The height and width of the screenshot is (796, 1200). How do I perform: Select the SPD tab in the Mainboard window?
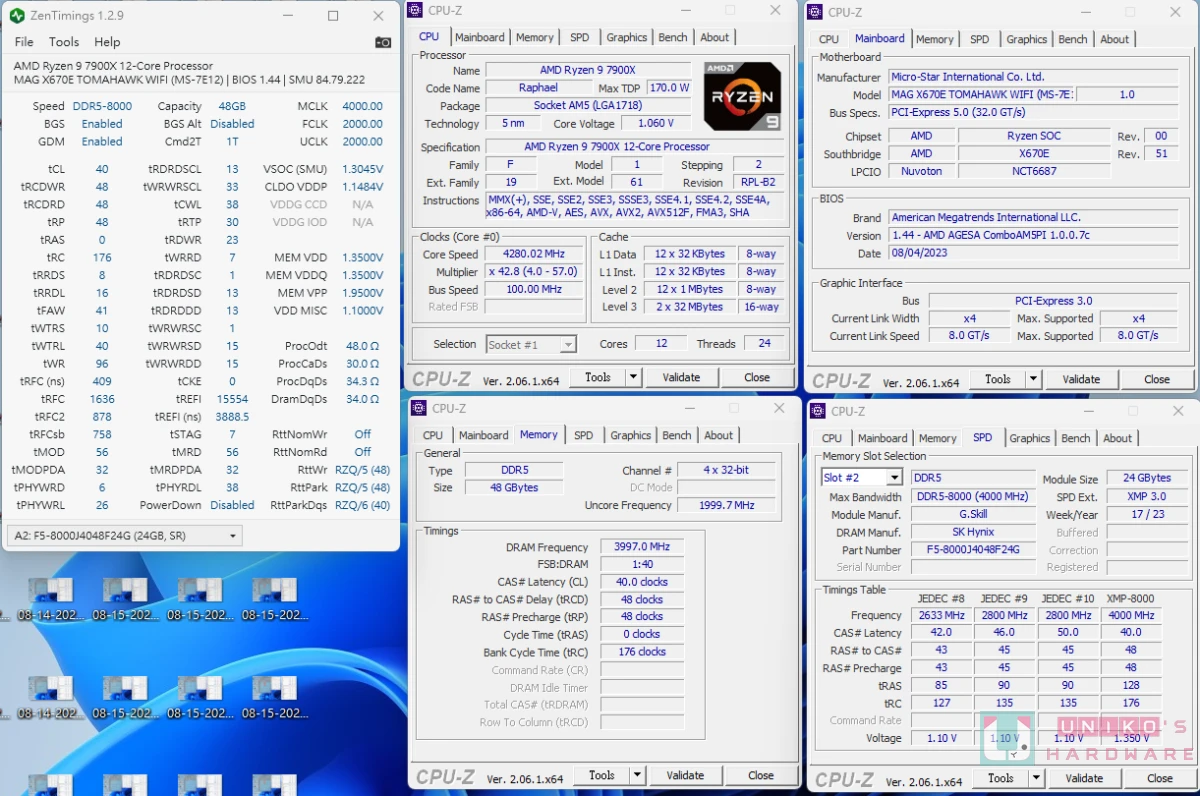980,39
